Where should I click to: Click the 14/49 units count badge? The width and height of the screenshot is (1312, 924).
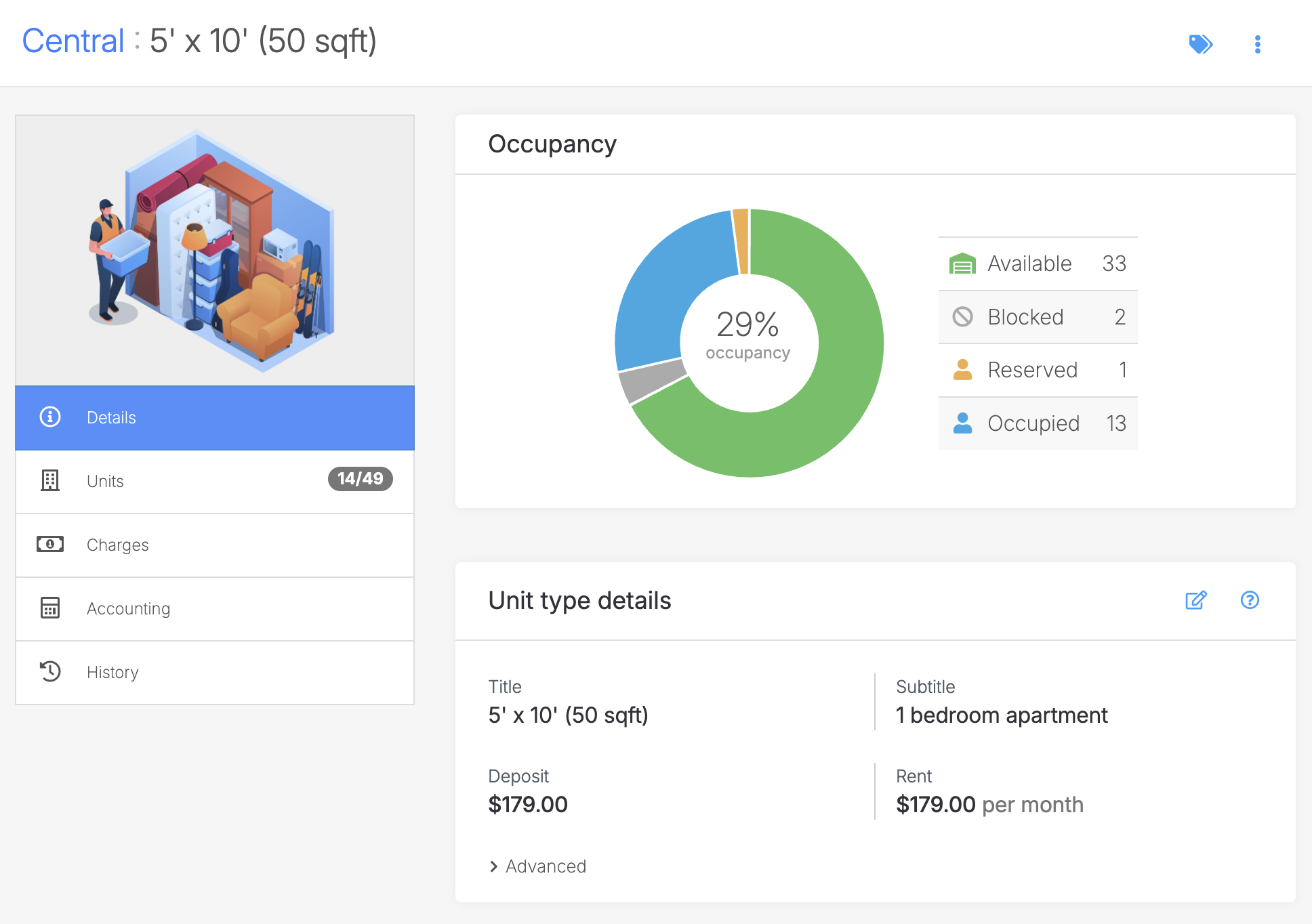(x=360, y=479)
